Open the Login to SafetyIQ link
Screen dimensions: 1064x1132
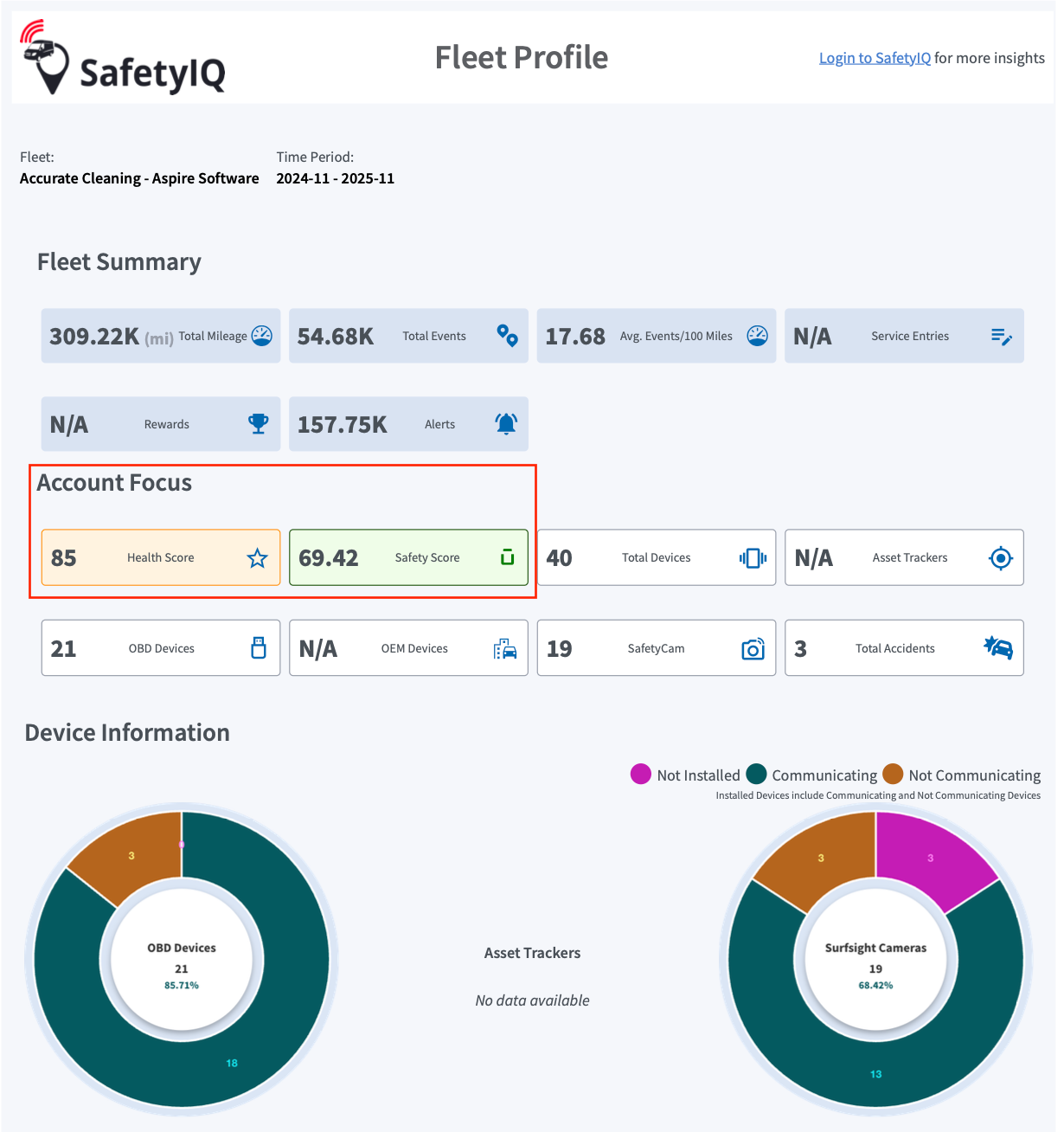point(875,58)
